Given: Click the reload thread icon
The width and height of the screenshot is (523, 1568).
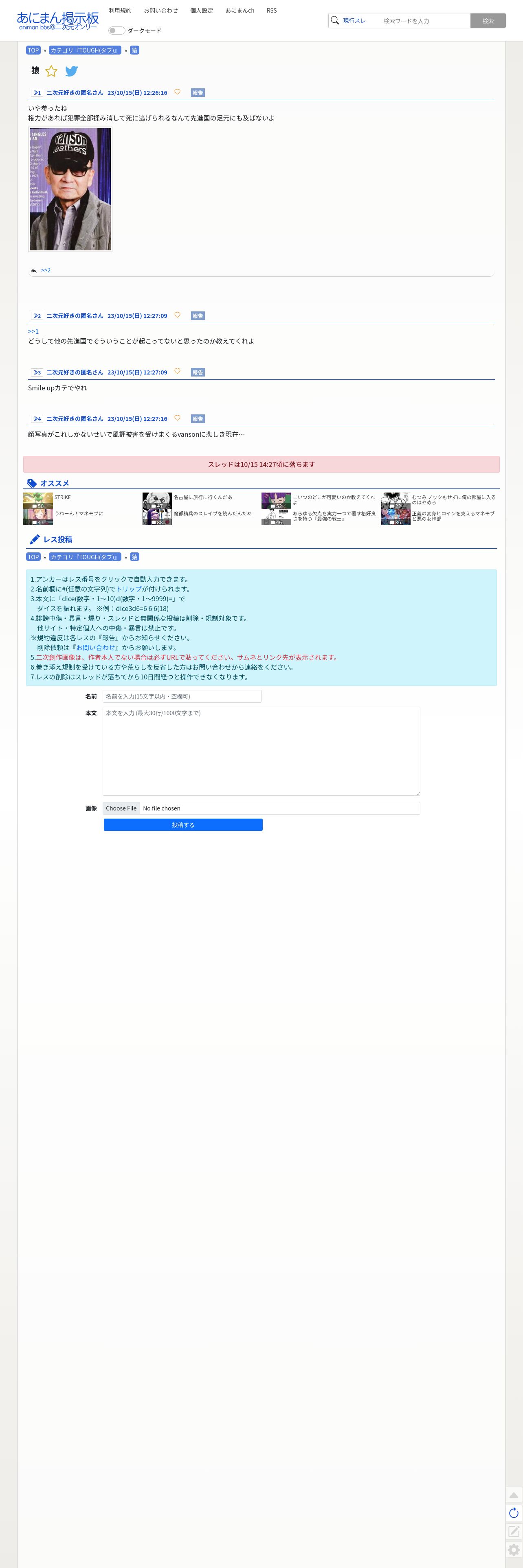Looking at the screenshot, I should [x=514, y=1513].
